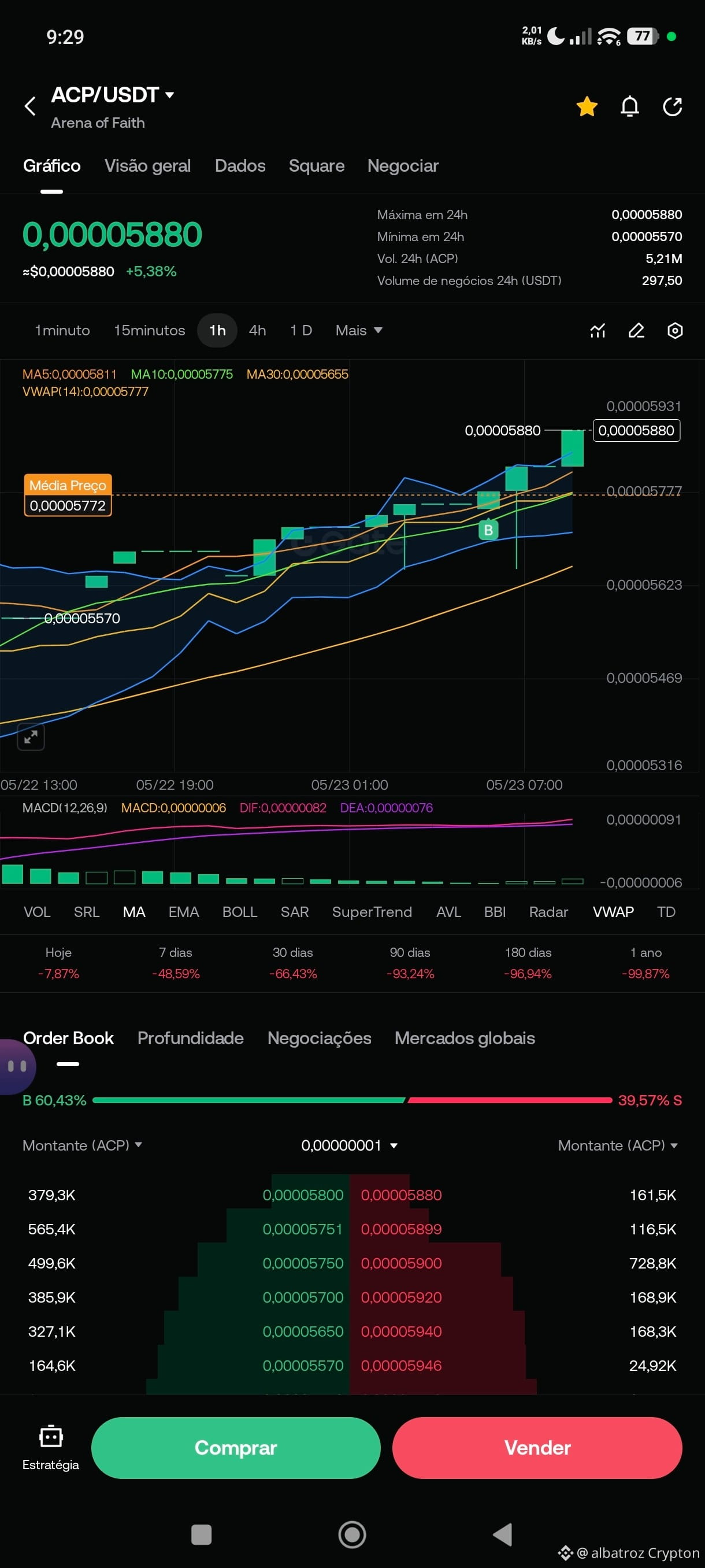This screenshot has width=705, height=1568.
Task: Toggle BOLL indicator
Action: tap(240, 912)
